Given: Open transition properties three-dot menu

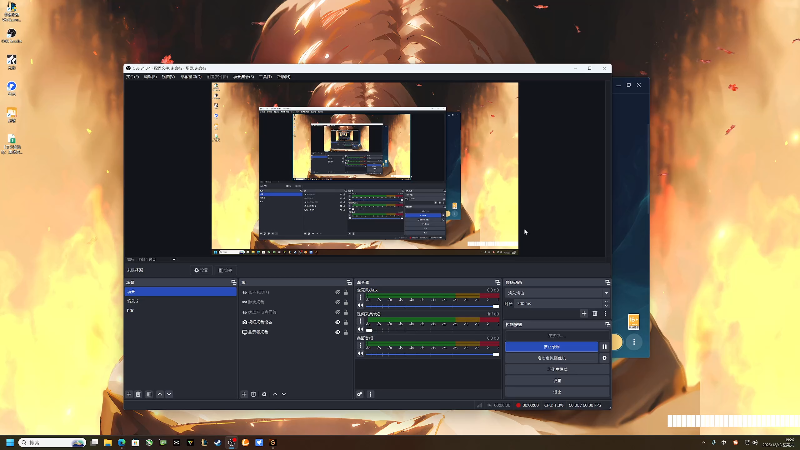Looking at the screenshot, I should (x=606, y=314).
